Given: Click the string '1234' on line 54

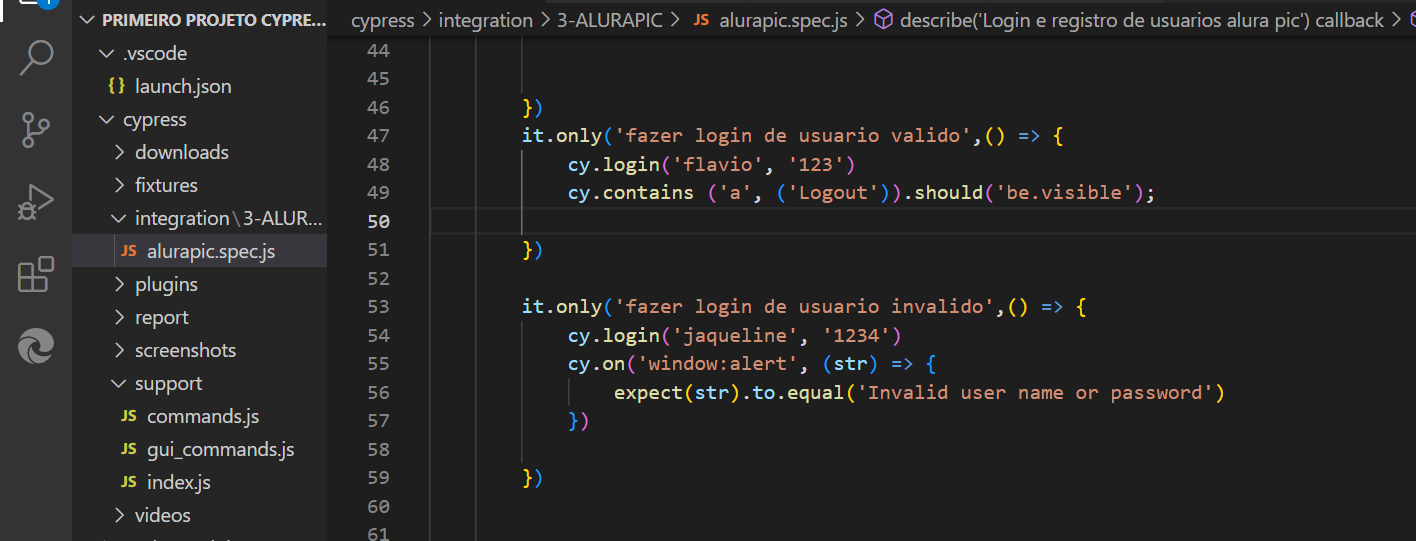Looking at the screenshot, I should coord(858,335).
